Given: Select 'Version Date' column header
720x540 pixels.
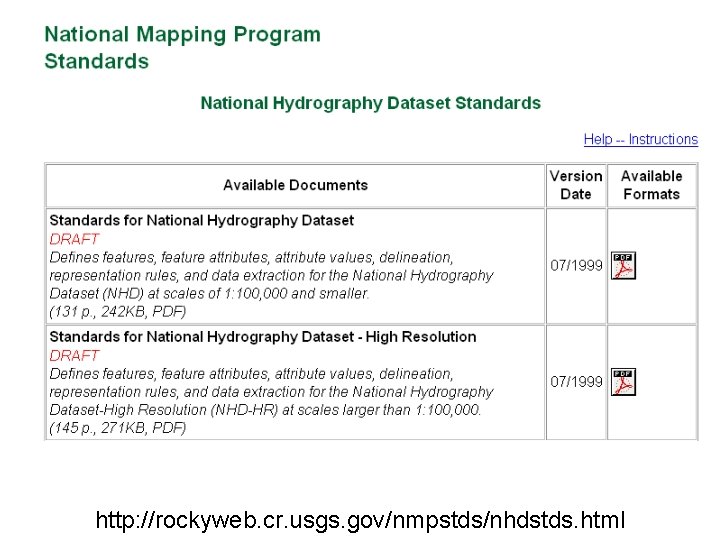Looking at the screenshot, I should click(x=576, y=185).
